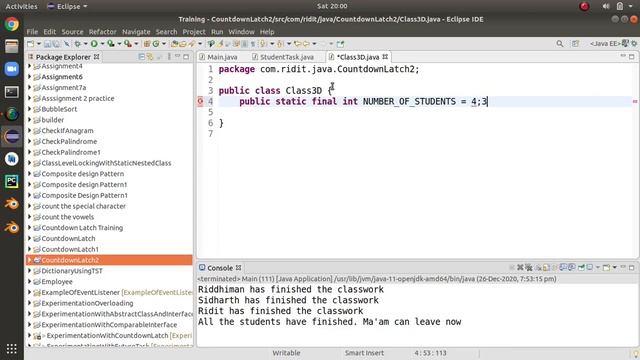The image size is (640, 360).
Task: Open the Zoom app from the dock
Action: 11,69
